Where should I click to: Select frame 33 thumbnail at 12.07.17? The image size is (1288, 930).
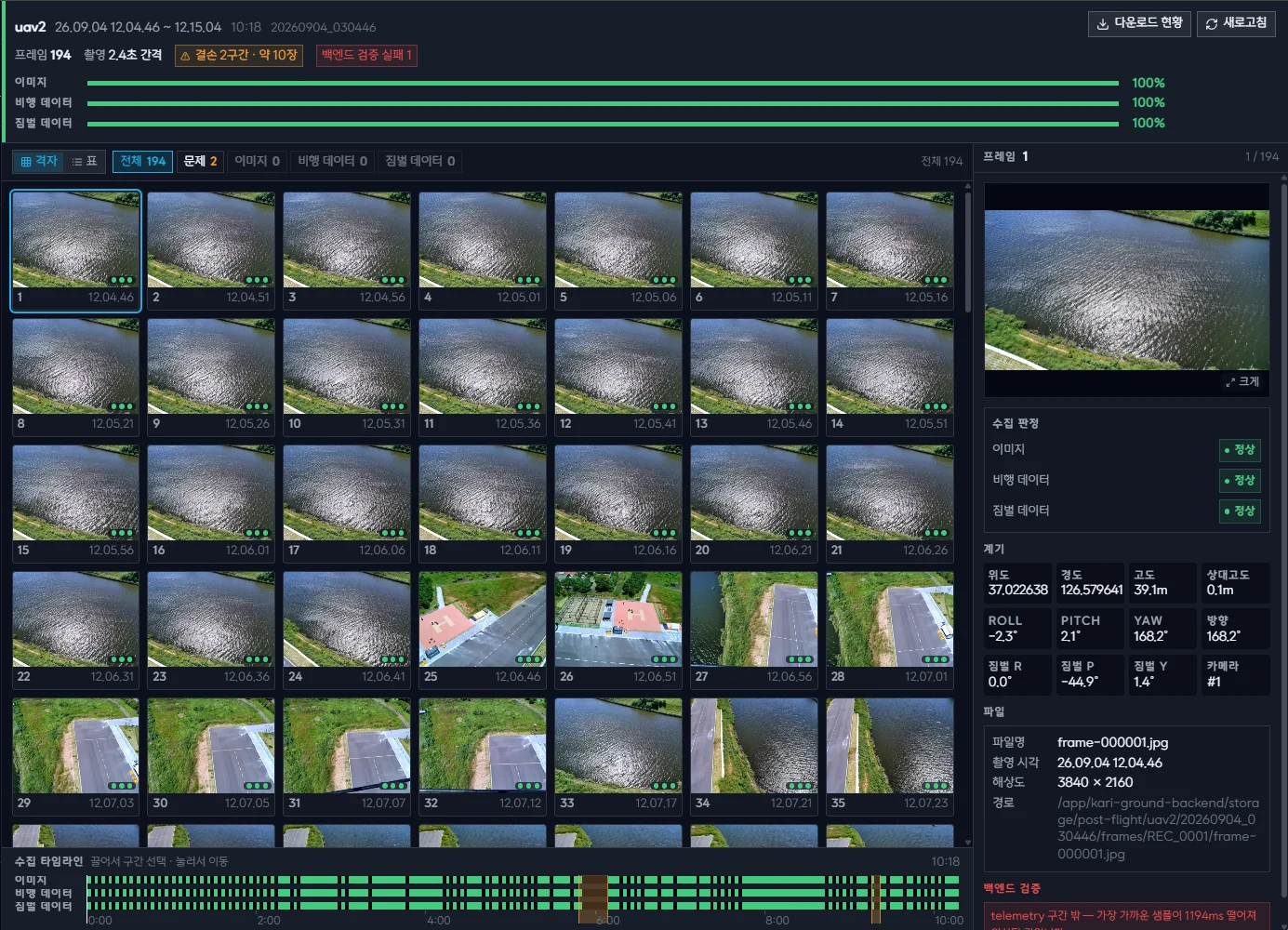click(618, 757)
